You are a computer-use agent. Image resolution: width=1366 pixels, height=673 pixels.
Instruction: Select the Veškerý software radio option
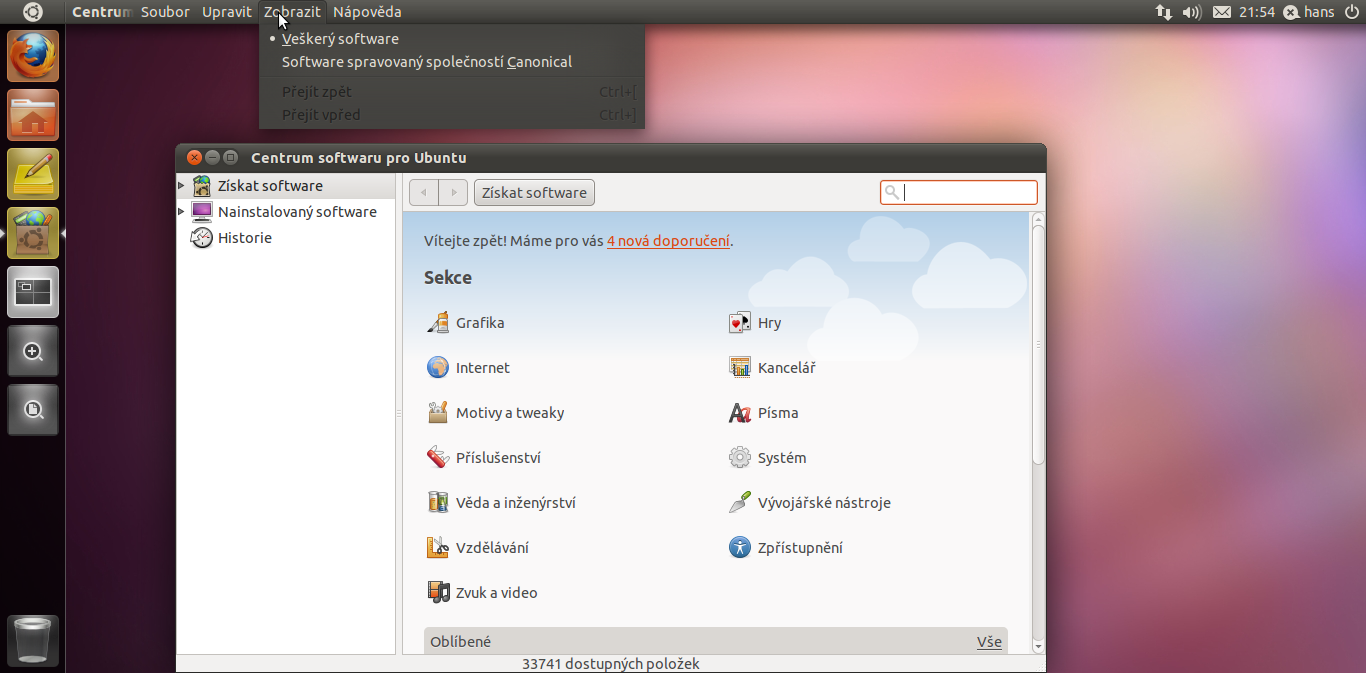click(x=452, y=39)
